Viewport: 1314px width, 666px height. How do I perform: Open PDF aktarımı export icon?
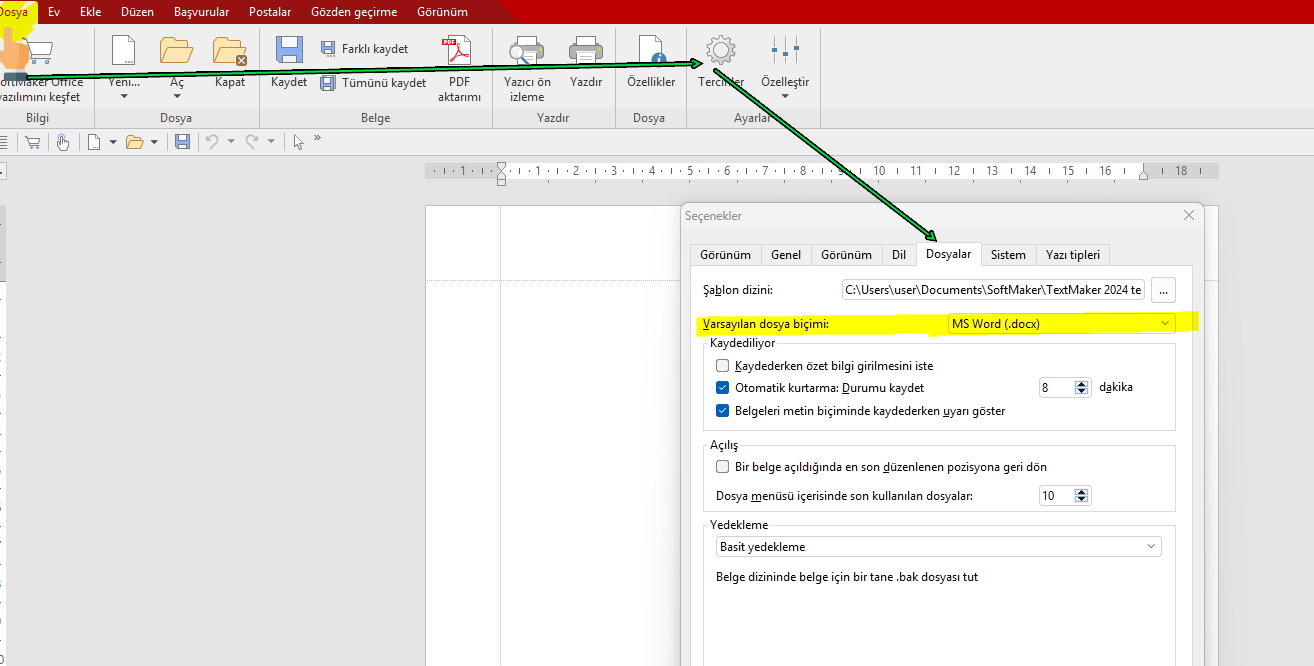coord(458,52)
